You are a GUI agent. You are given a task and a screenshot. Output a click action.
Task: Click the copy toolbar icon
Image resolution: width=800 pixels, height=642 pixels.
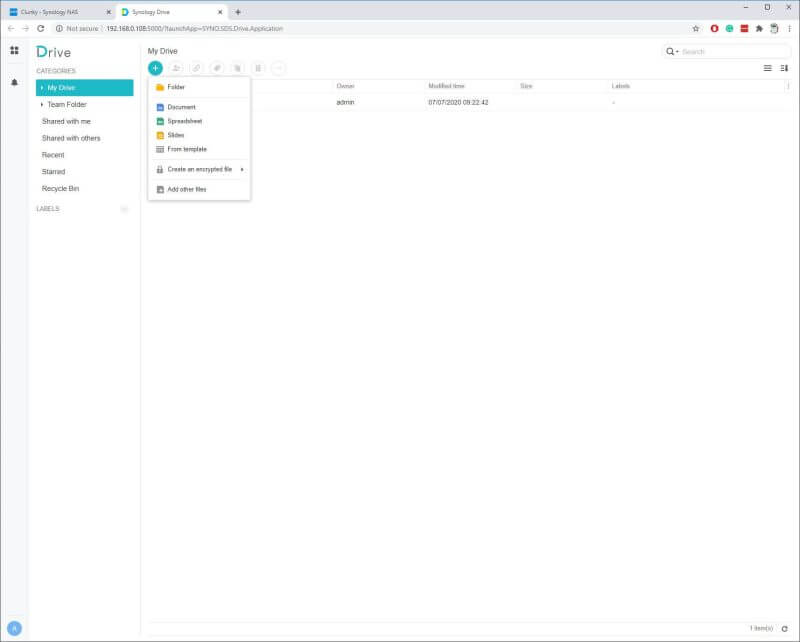(237, 68)
